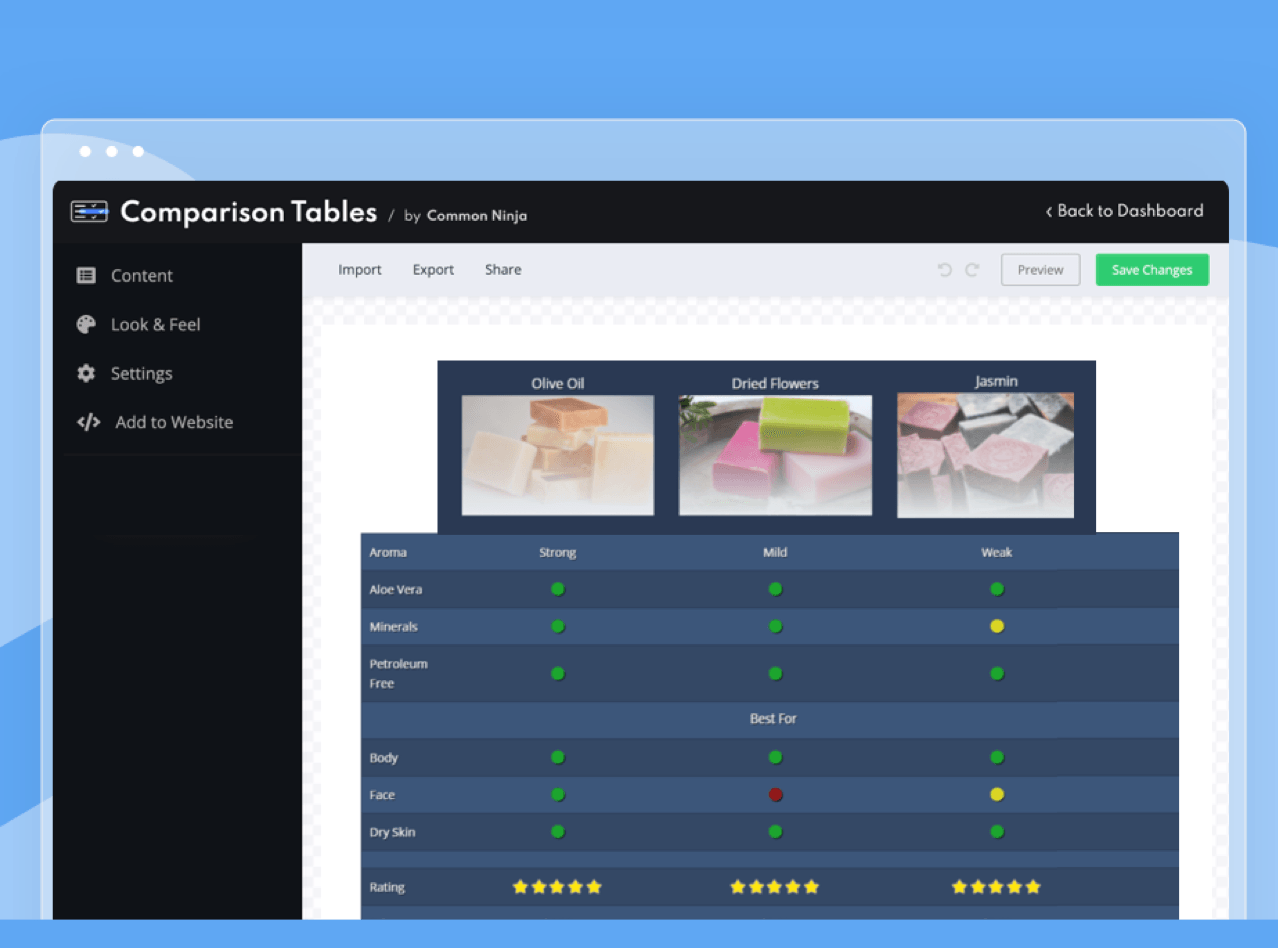Click the Weak aroma cell
Image resolution: width=1278 pixels, height=948 pixels.
point(997,552)
